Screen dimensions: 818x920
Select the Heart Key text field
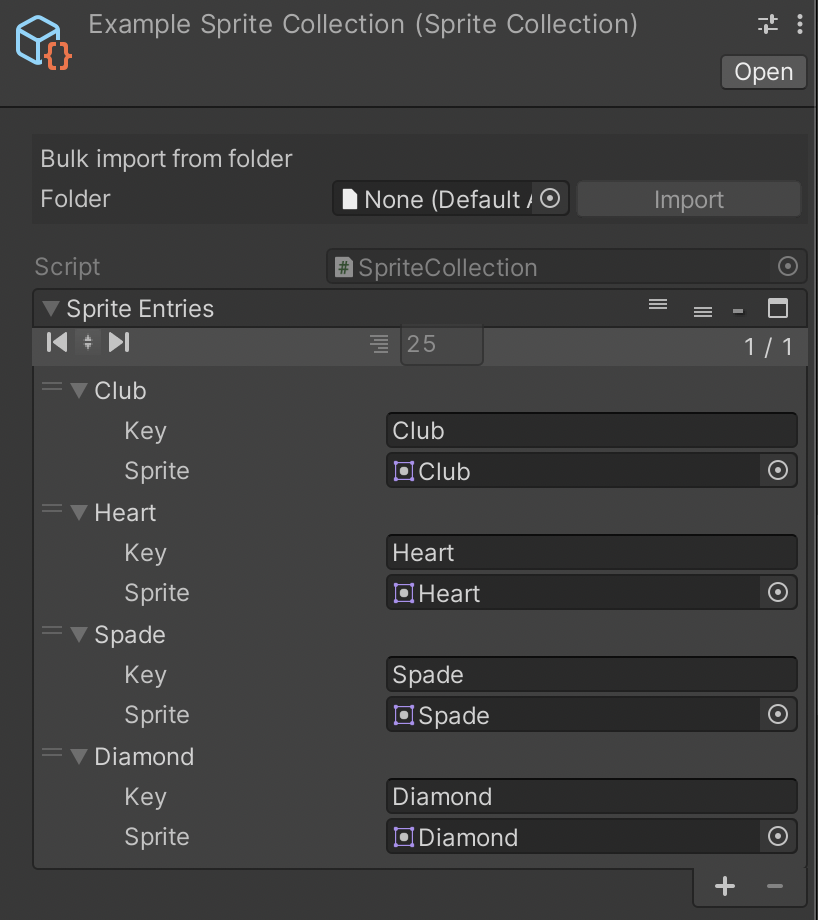(590, 552)
